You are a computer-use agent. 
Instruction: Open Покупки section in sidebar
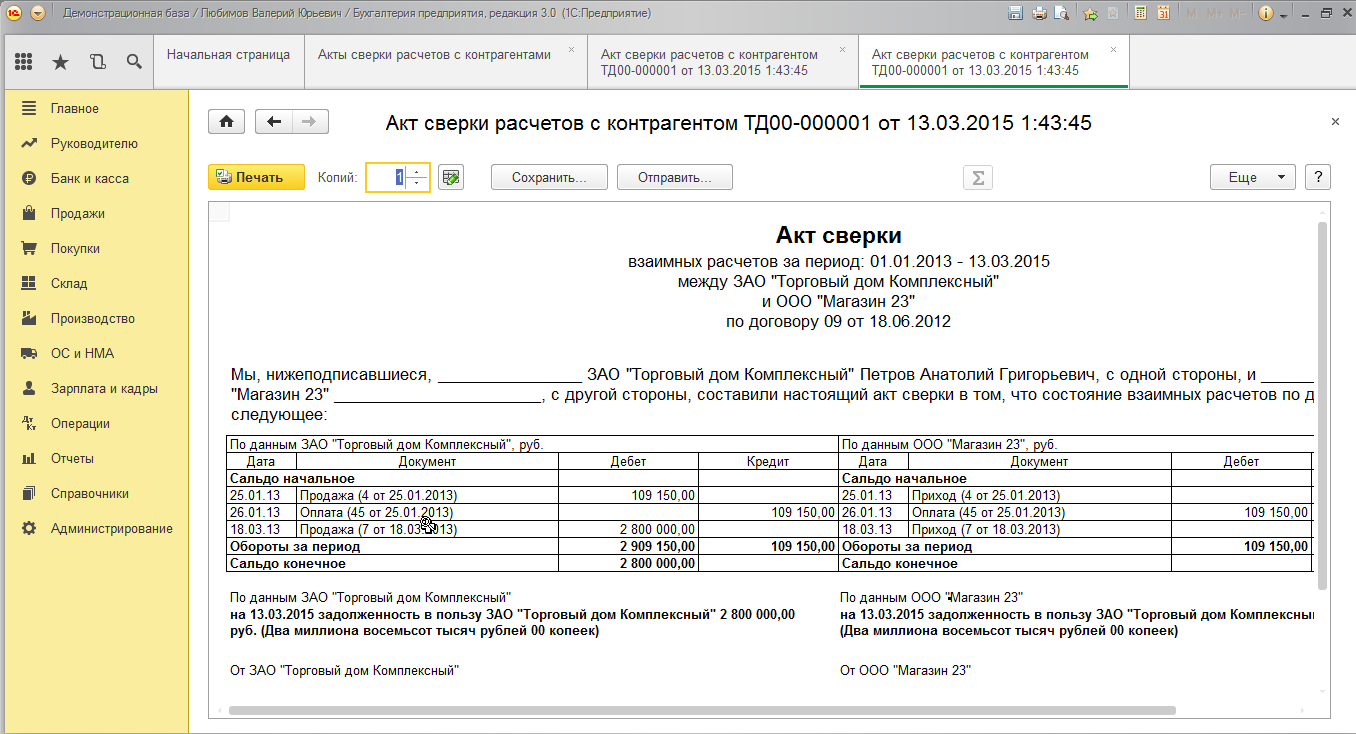click(94, 248)
